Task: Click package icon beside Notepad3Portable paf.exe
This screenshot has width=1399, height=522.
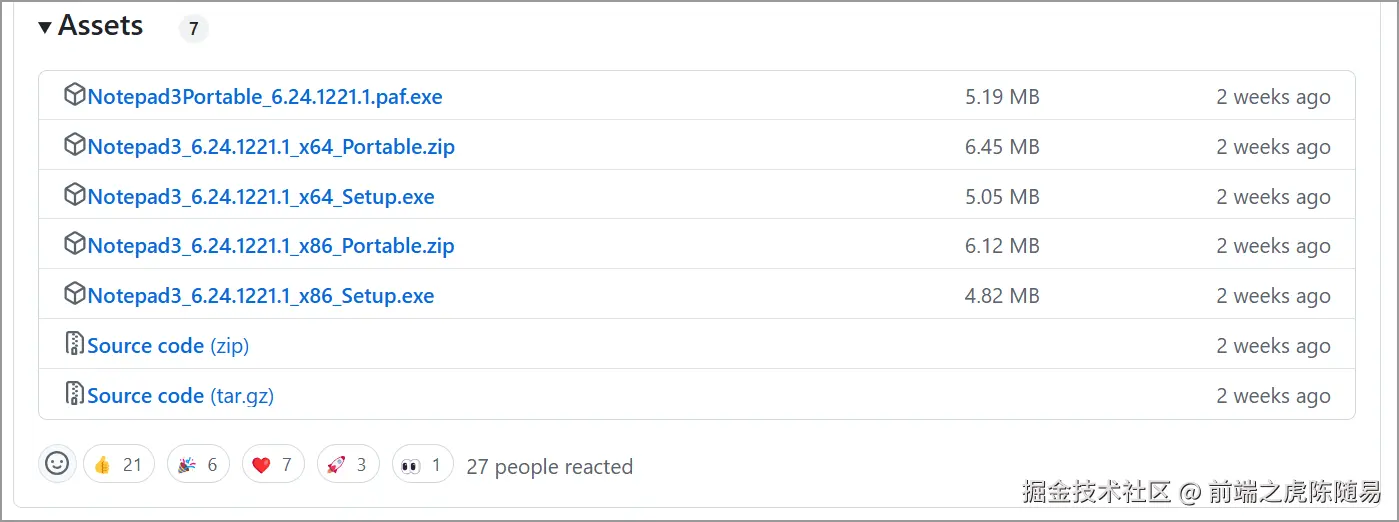Action: [74, 96]
